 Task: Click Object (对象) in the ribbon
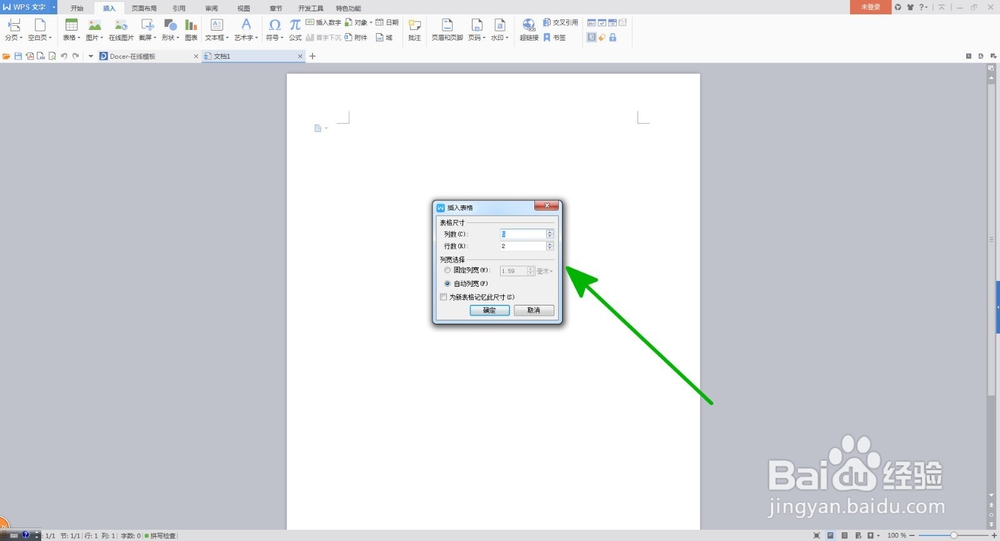355,22
